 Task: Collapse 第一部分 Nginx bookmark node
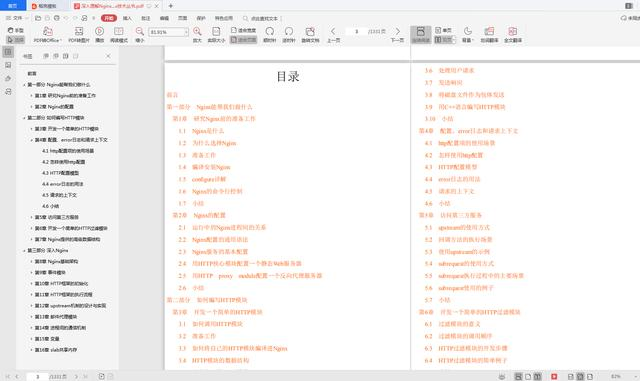24,85
